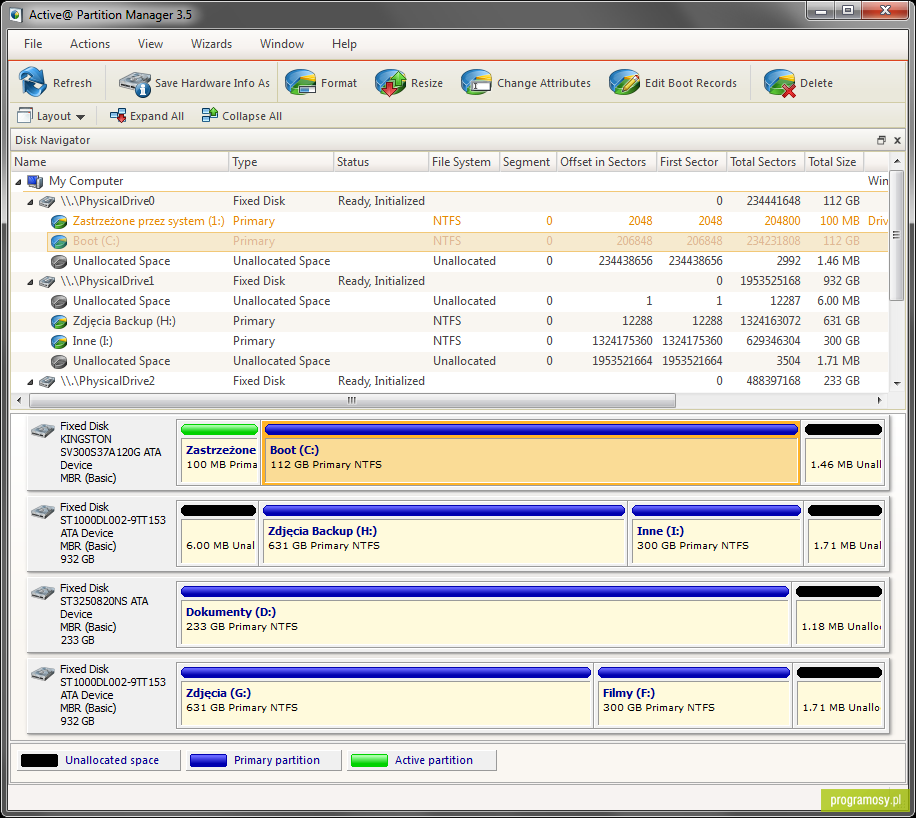Collapse the PhysicalDrive0 node
The height and width of the screenshot is (818, 916).
30,202
